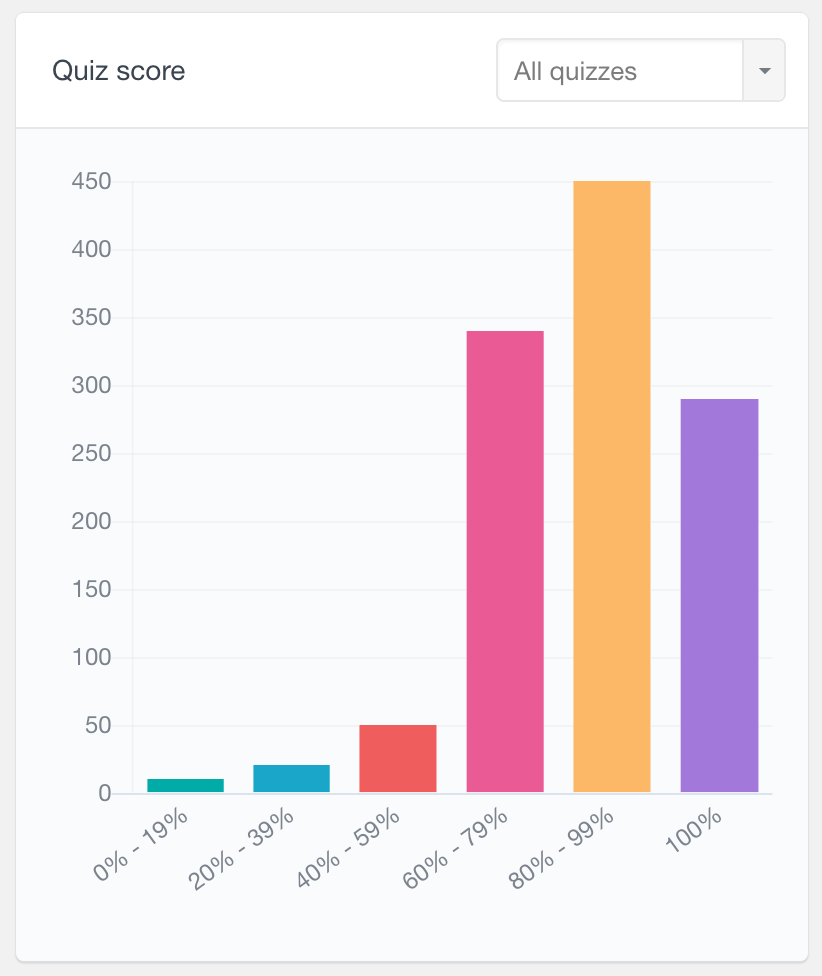Select the teal 0% - 19% bar
822x976 pixels.
point(185,785)
